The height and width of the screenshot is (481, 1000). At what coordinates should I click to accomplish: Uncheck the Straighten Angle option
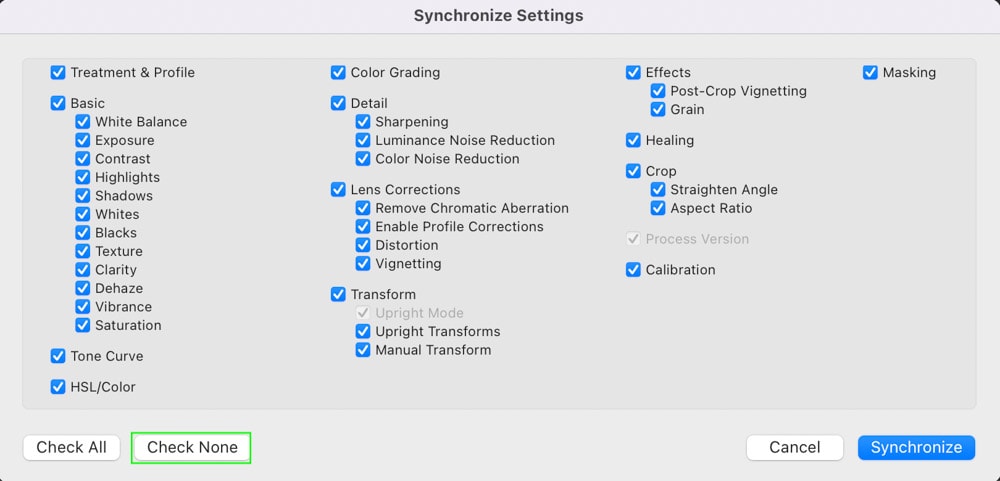pyautogui.click(x=658, y=190)
